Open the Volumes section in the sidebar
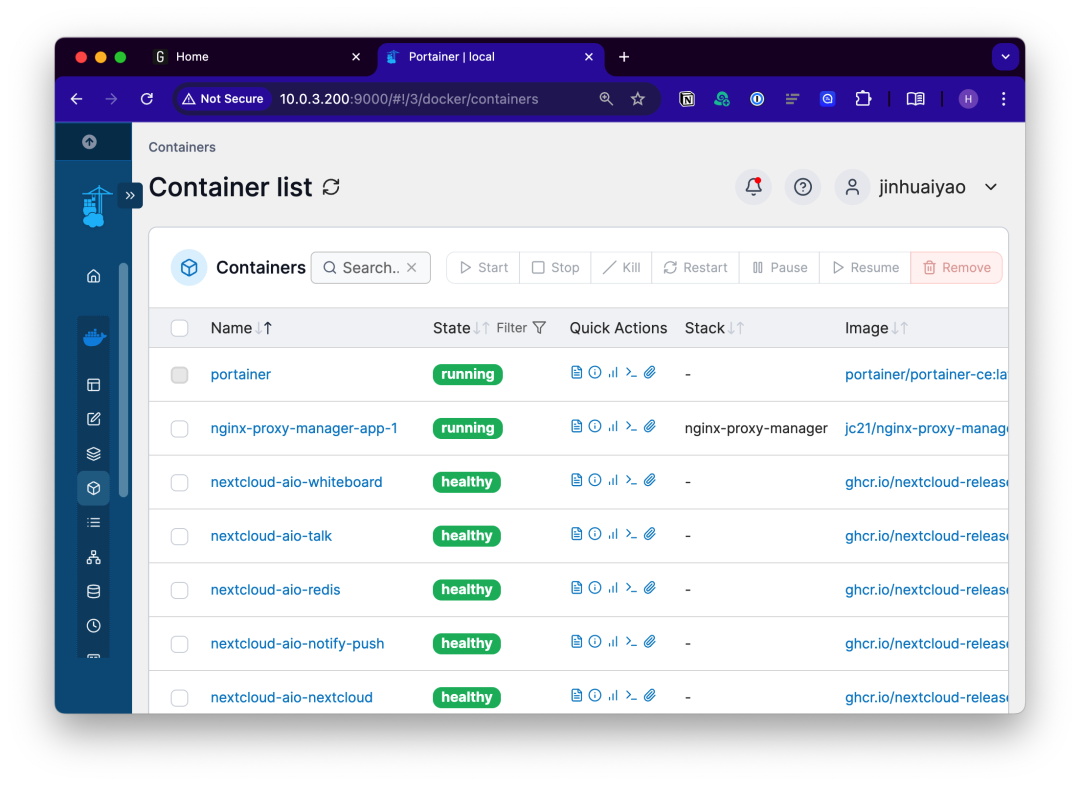Image resolution: width=1080 pixels, height=786 pixels. click(x=93, y=590)
